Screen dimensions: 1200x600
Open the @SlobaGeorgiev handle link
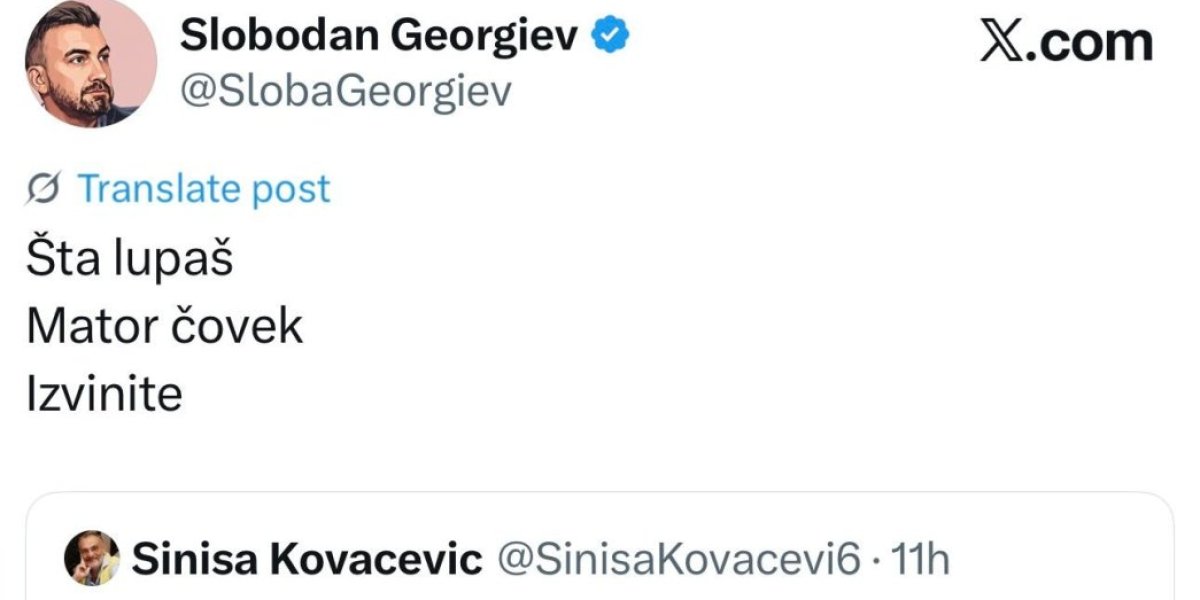(345, 91)
